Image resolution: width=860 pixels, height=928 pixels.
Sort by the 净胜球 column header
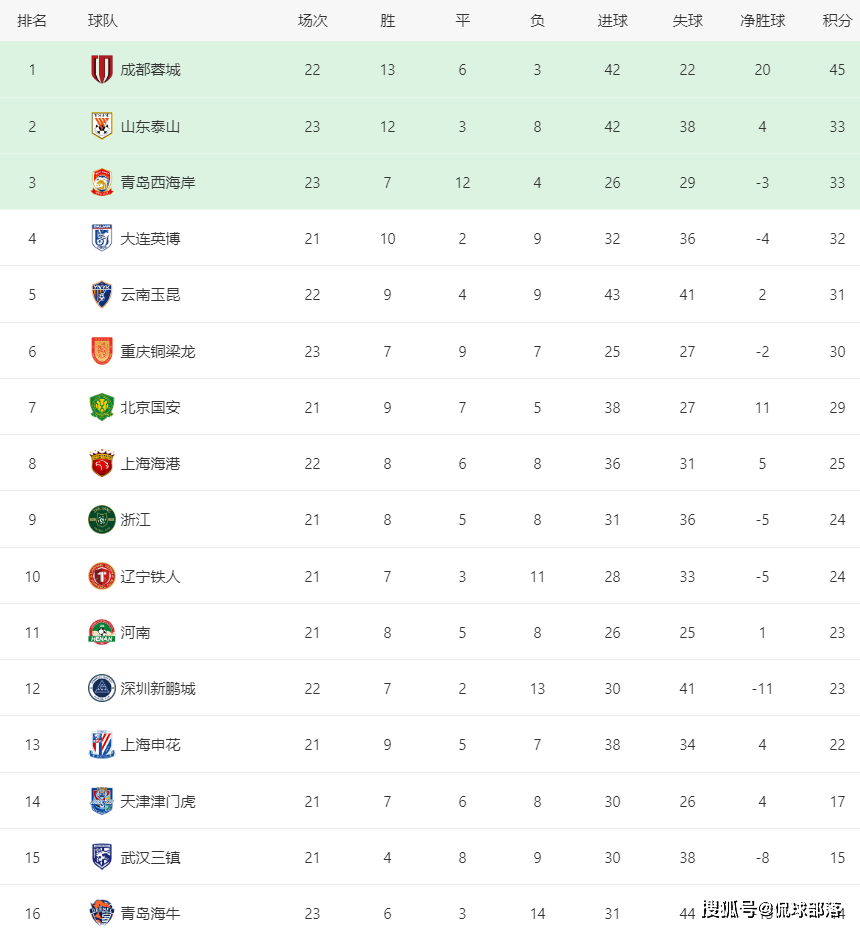[762, 21]
